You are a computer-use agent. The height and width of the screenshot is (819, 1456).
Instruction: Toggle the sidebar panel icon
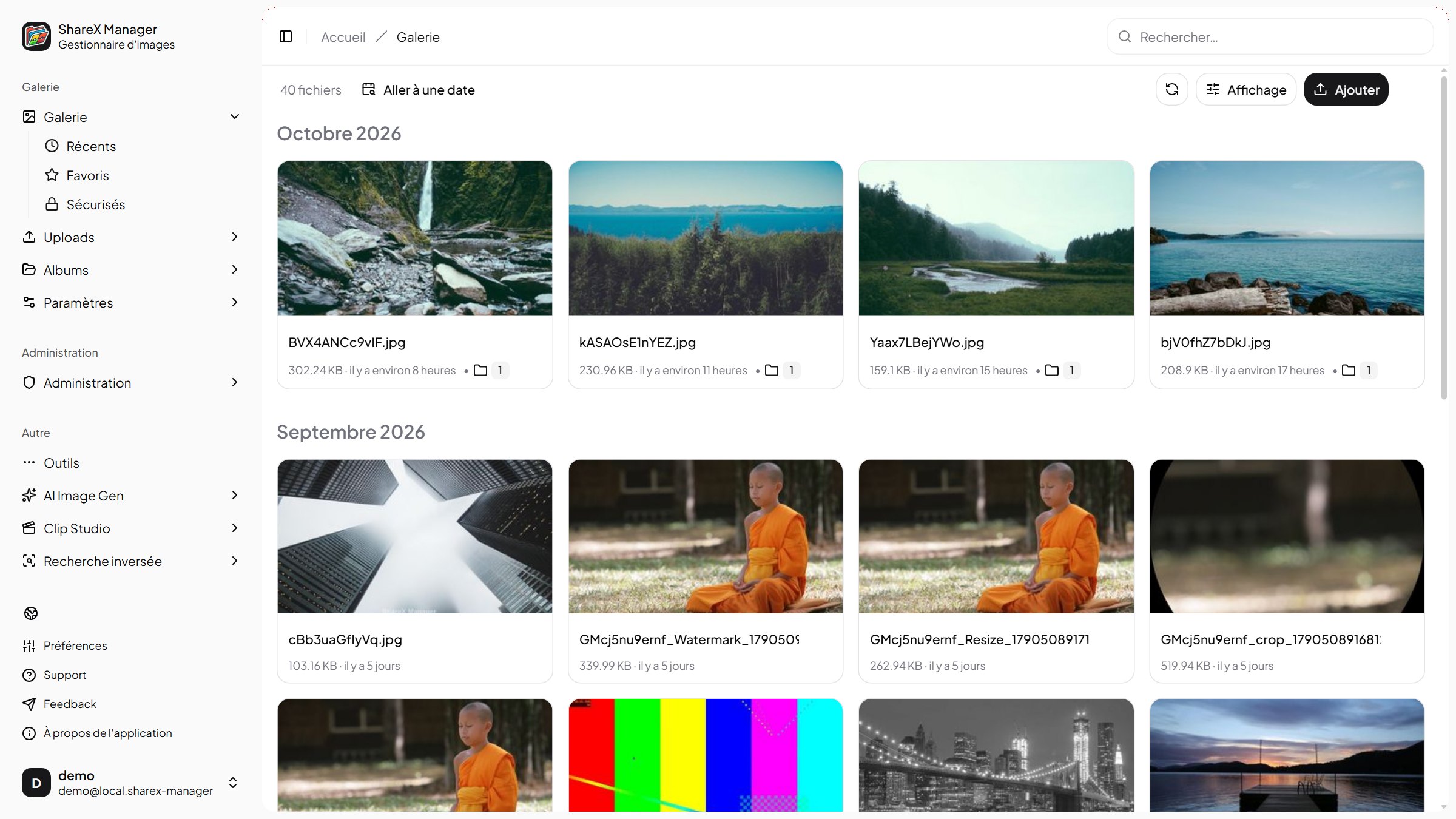coord(286,37)
